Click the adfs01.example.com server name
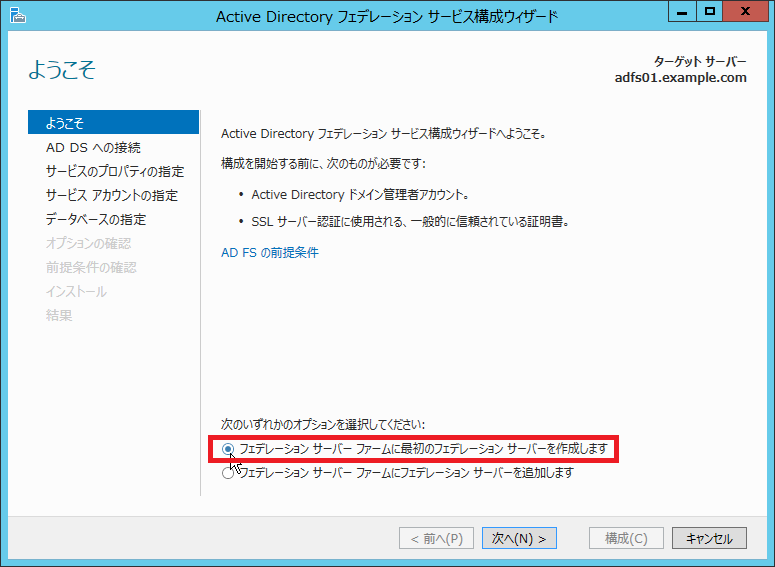 click(x=681, y=78)
